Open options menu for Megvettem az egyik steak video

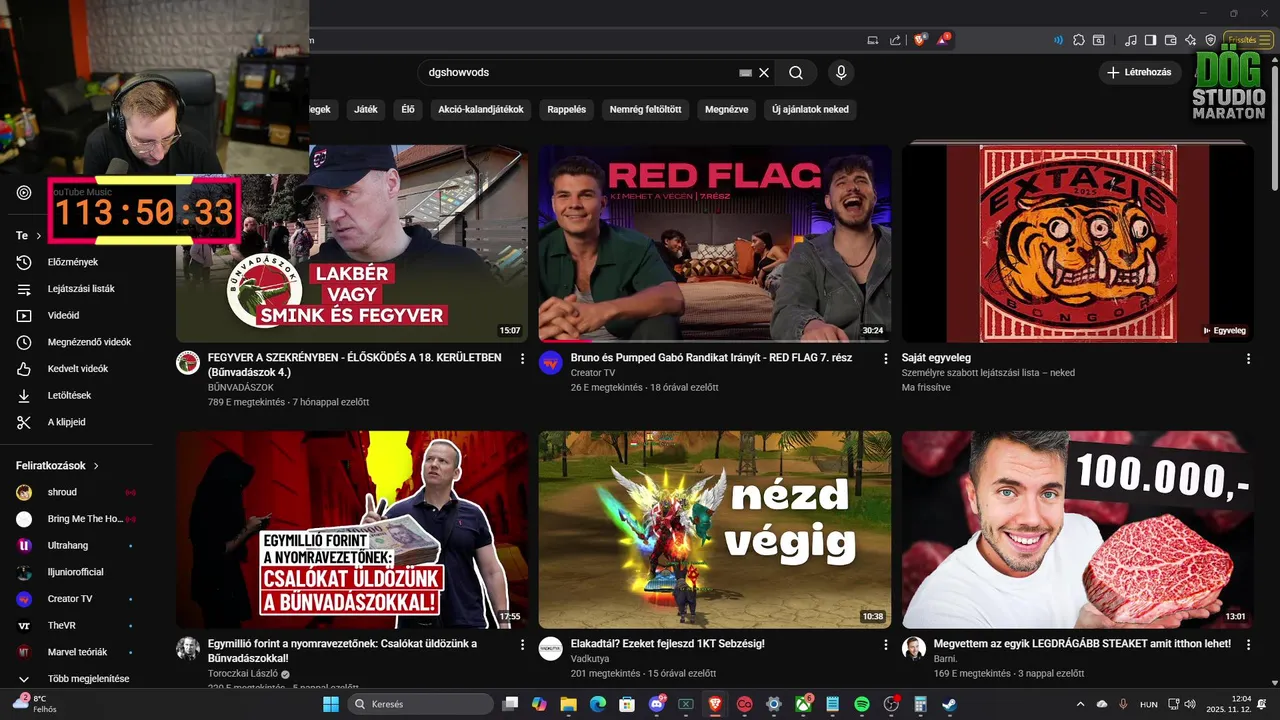[x=1248, y=645]
